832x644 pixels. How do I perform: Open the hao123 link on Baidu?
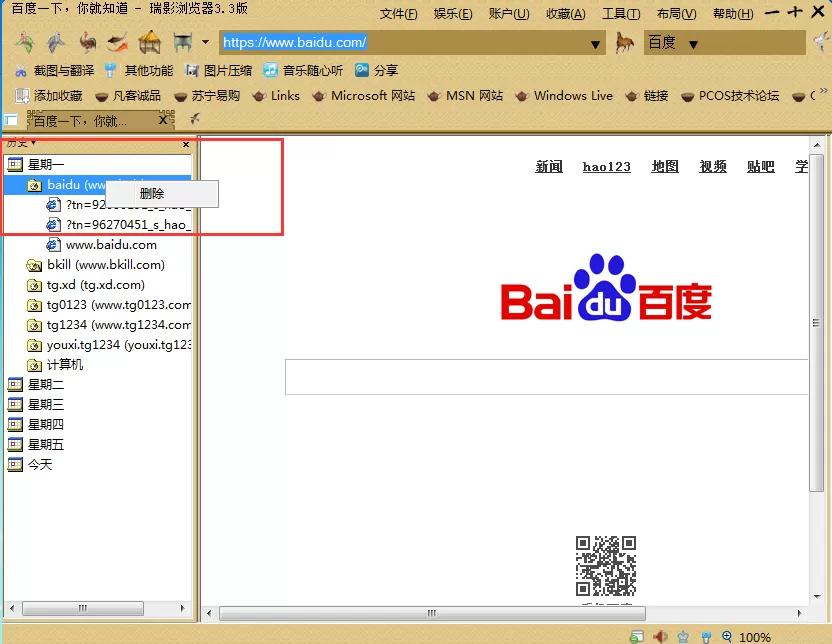[x=606, y=167]
